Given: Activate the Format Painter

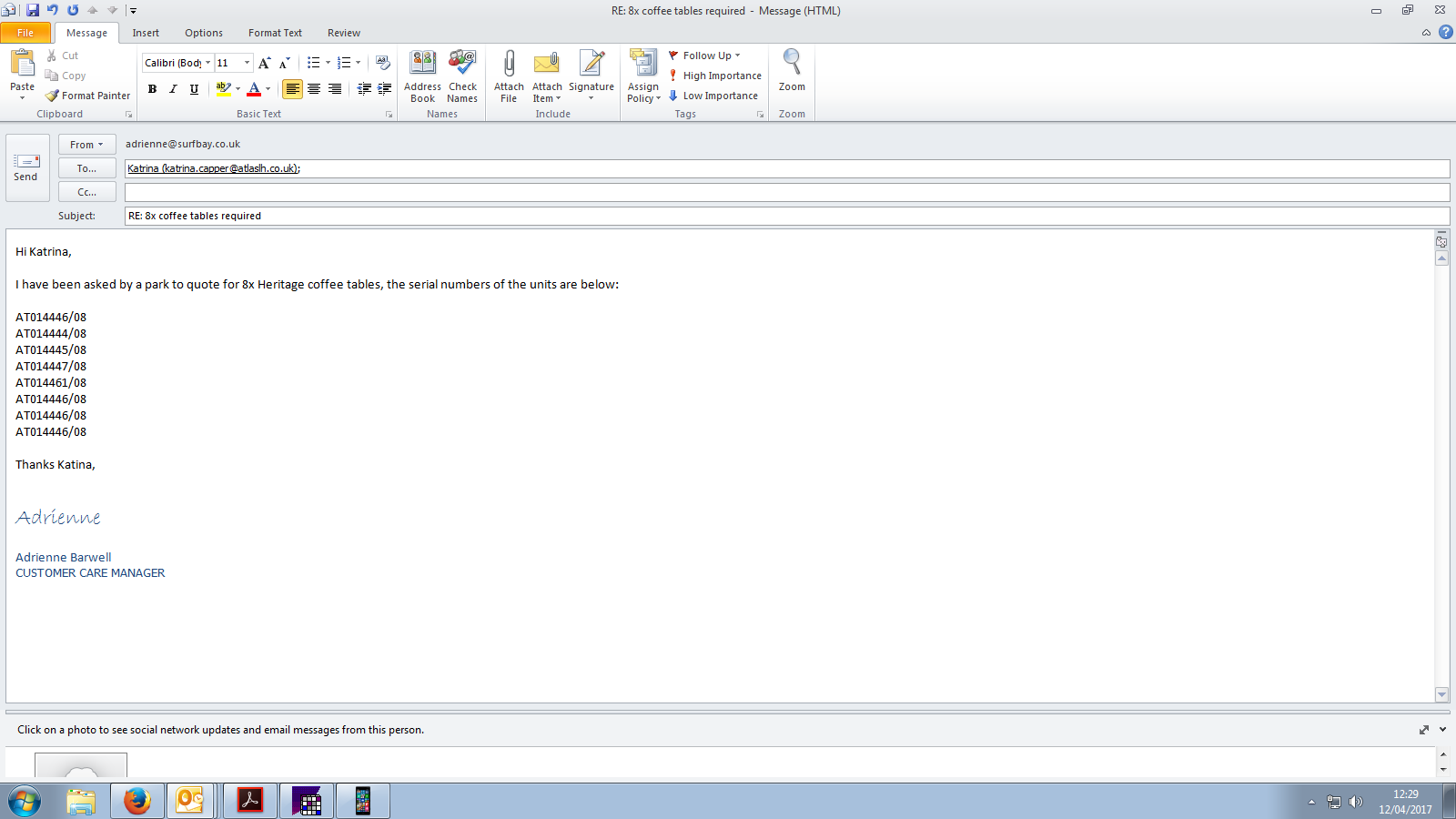Looking at the screenshot, I should [x=88, y=96].
